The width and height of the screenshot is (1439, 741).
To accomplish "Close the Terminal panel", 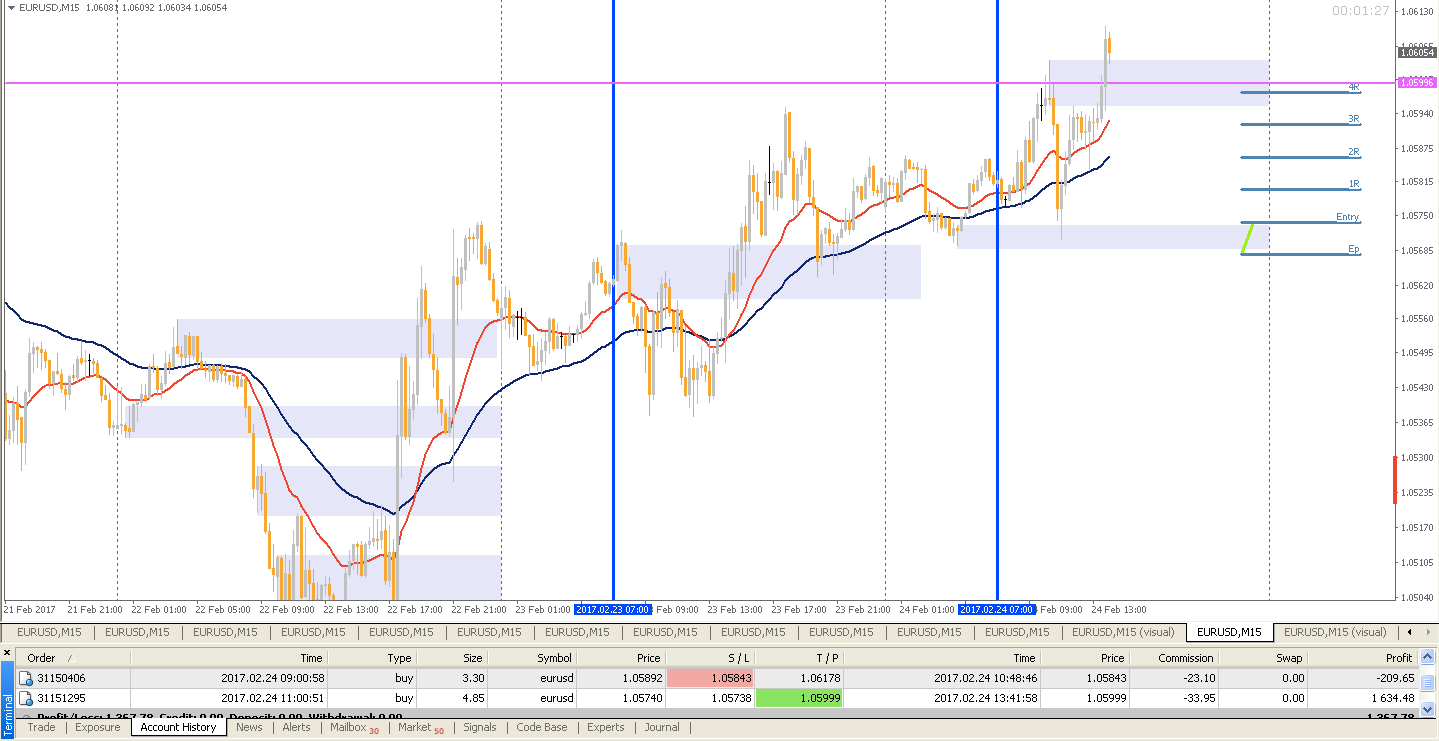I will pyautogui.click(x=7, y=653).
